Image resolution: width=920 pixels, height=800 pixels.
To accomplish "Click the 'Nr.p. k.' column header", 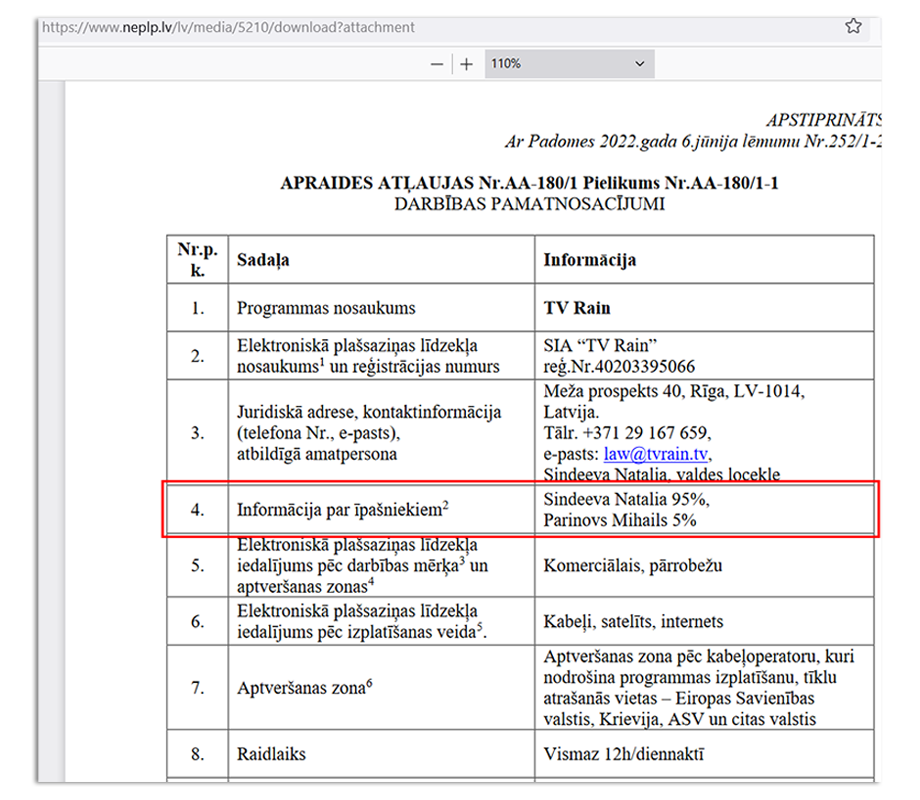I will [198, 259].
